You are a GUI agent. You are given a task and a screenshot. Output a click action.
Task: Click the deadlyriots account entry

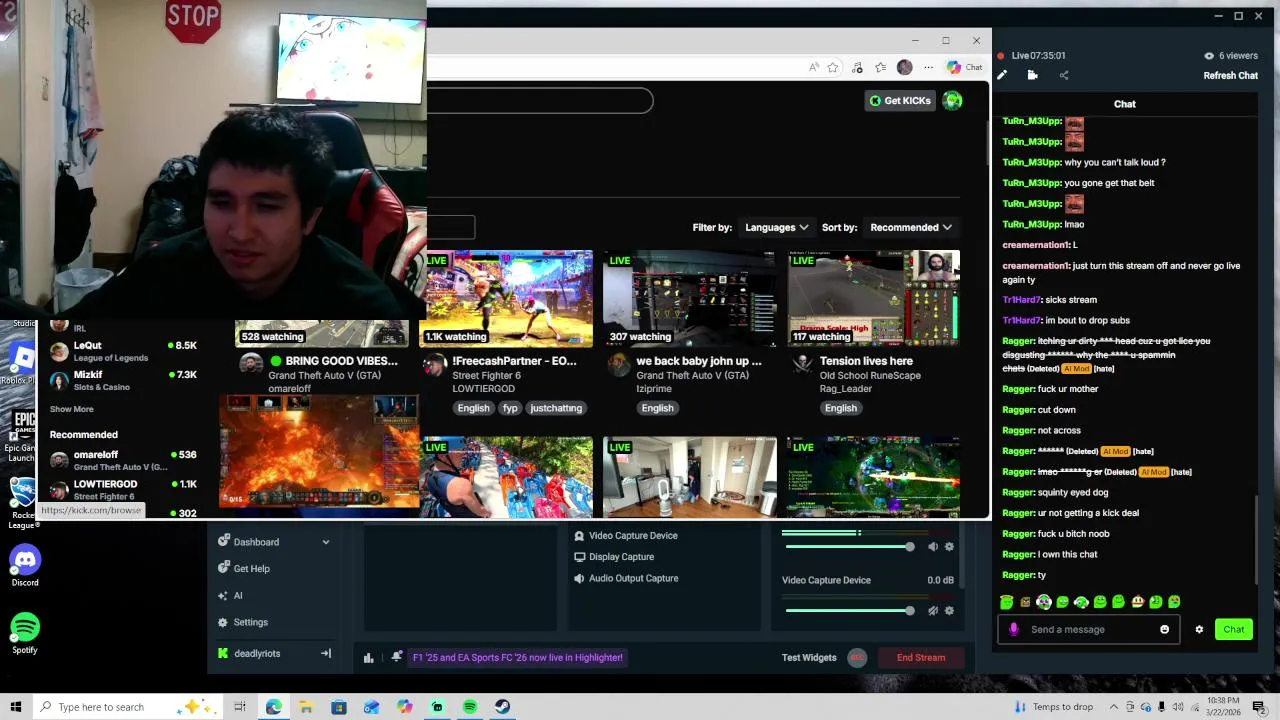point(249,653)
